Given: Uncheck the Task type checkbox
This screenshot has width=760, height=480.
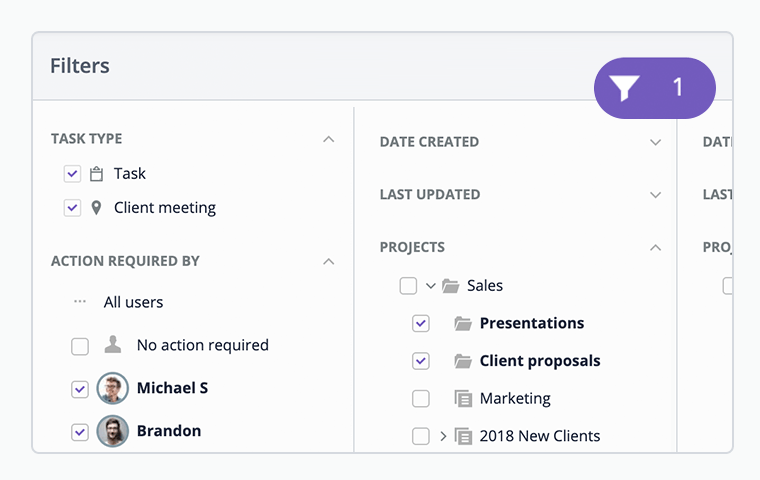Looking at the screenshot, I should point(72,174).
